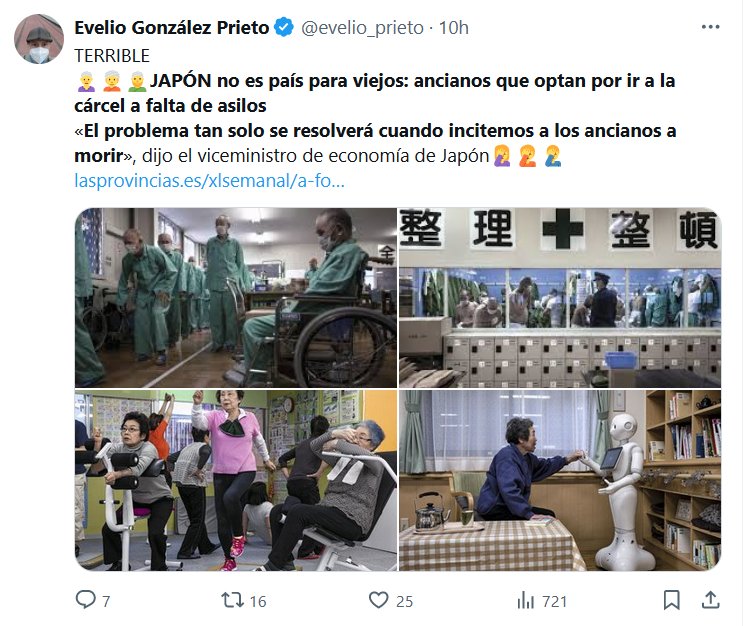Click the share upload icon
The height and width of the screenshot is (626, 748).
(x=711, y=600)
